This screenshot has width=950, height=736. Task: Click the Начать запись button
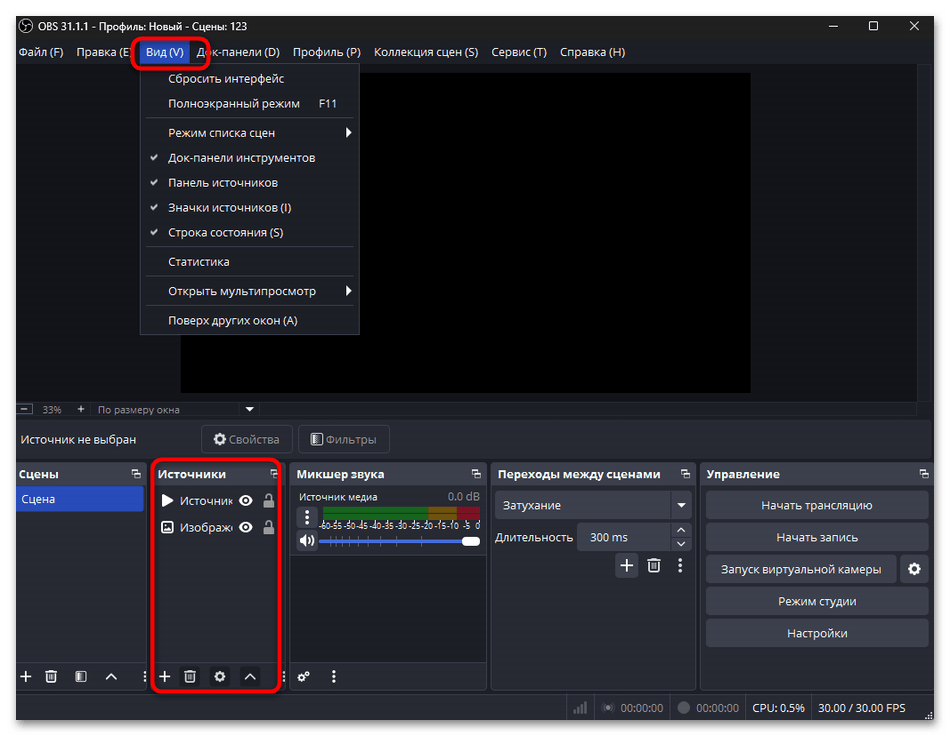816,537
